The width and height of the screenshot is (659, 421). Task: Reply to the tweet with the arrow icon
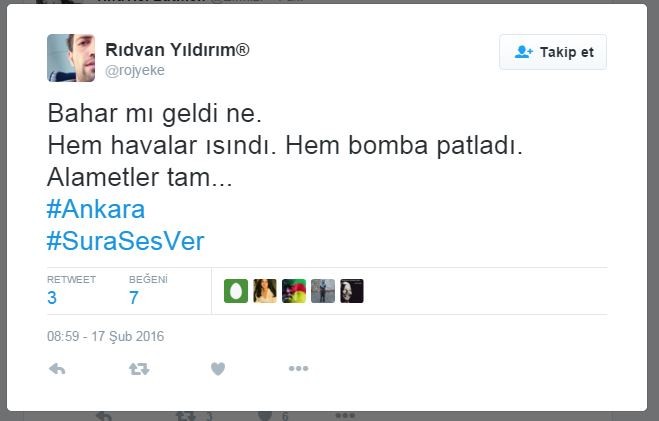tap(57, 369)
